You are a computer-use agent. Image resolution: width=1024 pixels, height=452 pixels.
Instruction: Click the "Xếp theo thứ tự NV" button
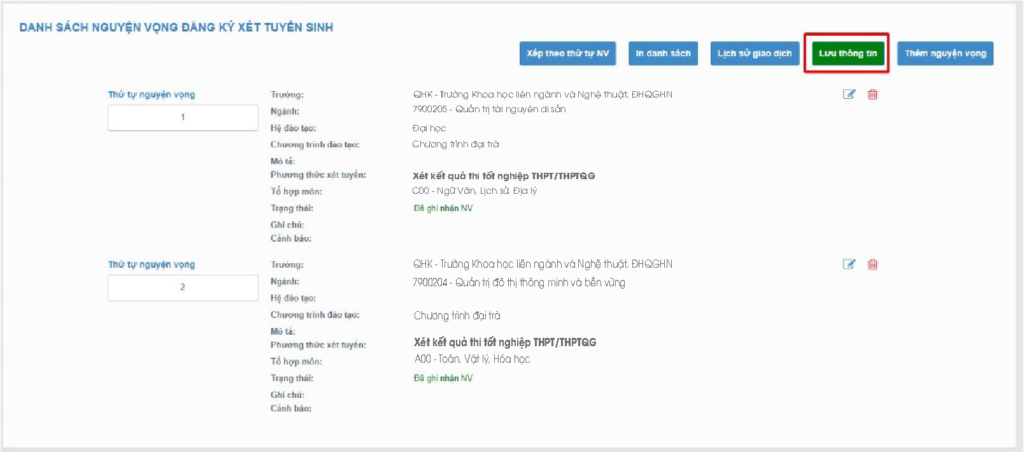click(x=567, y=53)
